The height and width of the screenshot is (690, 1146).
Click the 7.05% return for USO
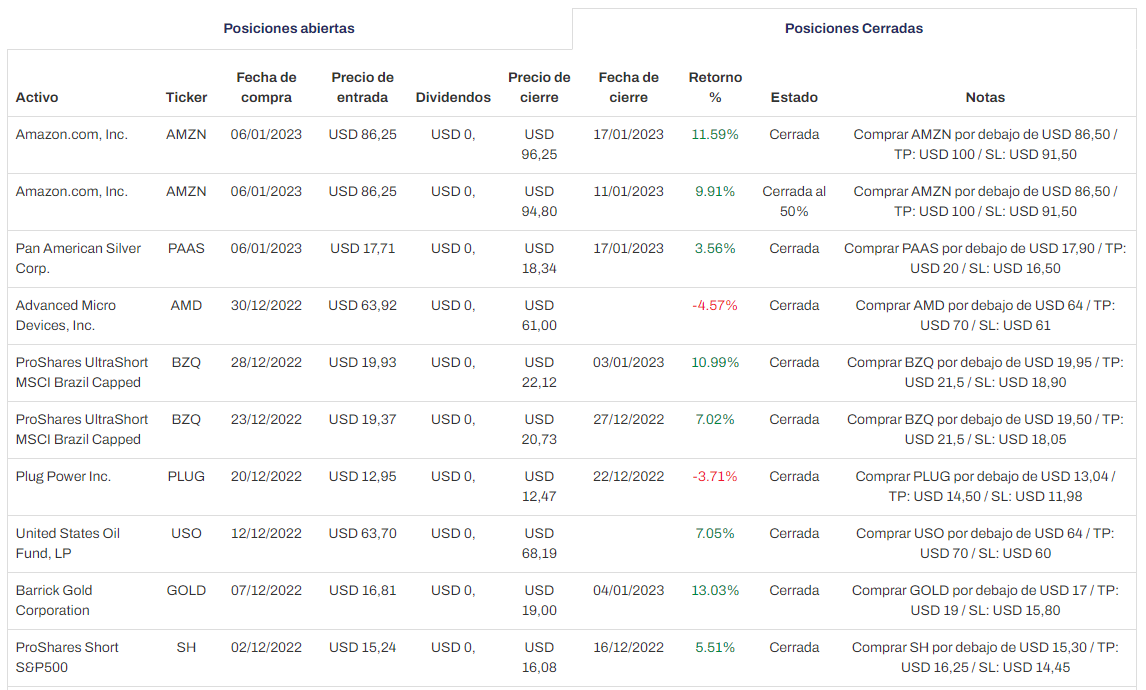coord(716,534)
